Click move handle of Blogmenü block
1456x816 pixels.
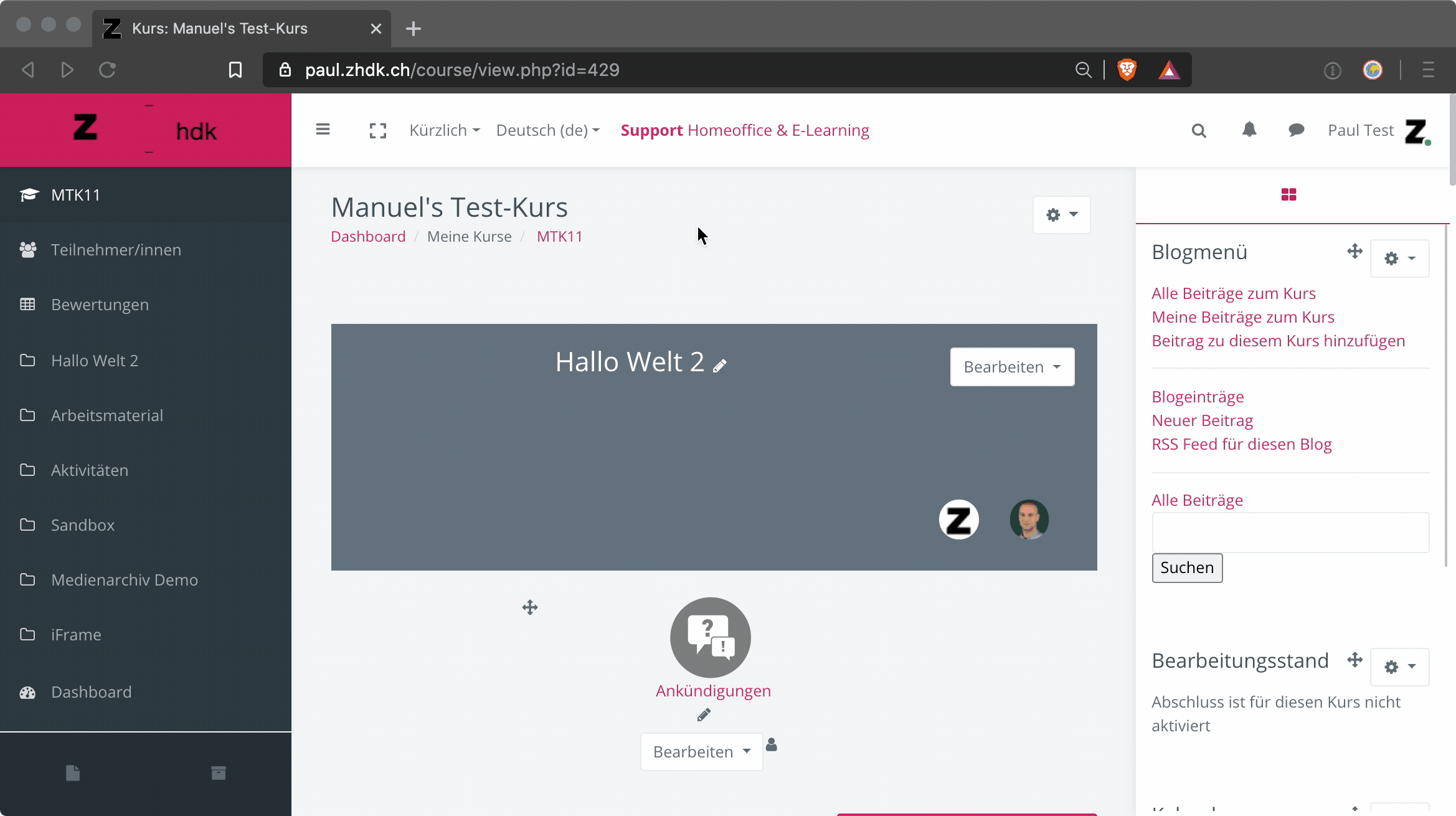(1354, 251)
